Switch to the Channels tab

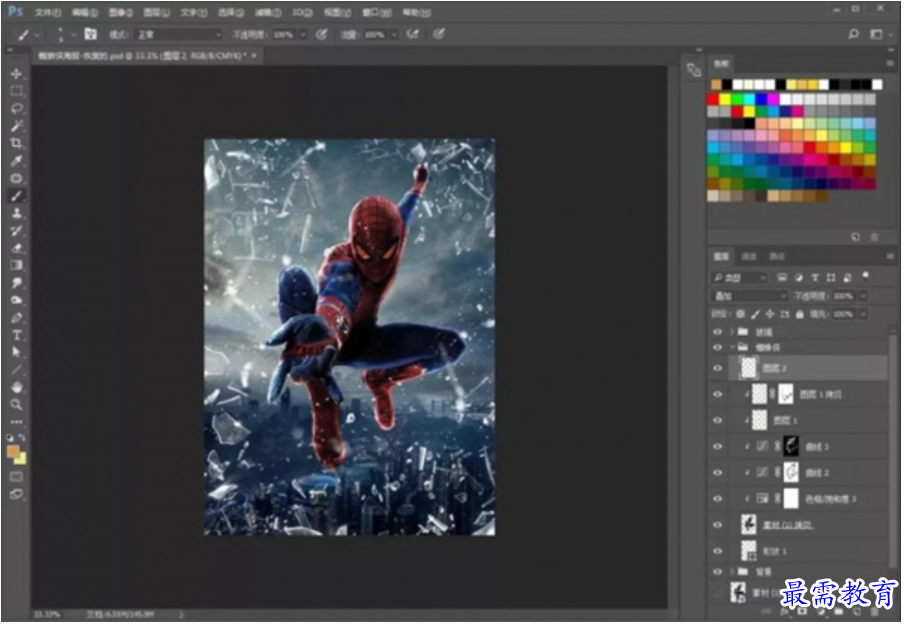tap(748, 256)
